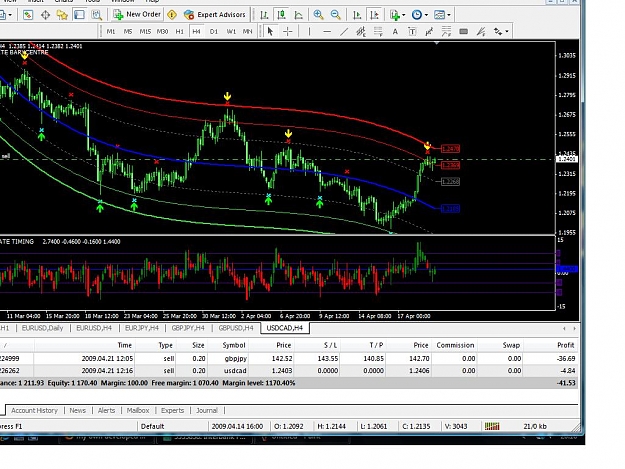Open the Indicators list dropdown
The height and width of the screenshot is (469, 625).
pyautogui.click(x=397, y=15)
